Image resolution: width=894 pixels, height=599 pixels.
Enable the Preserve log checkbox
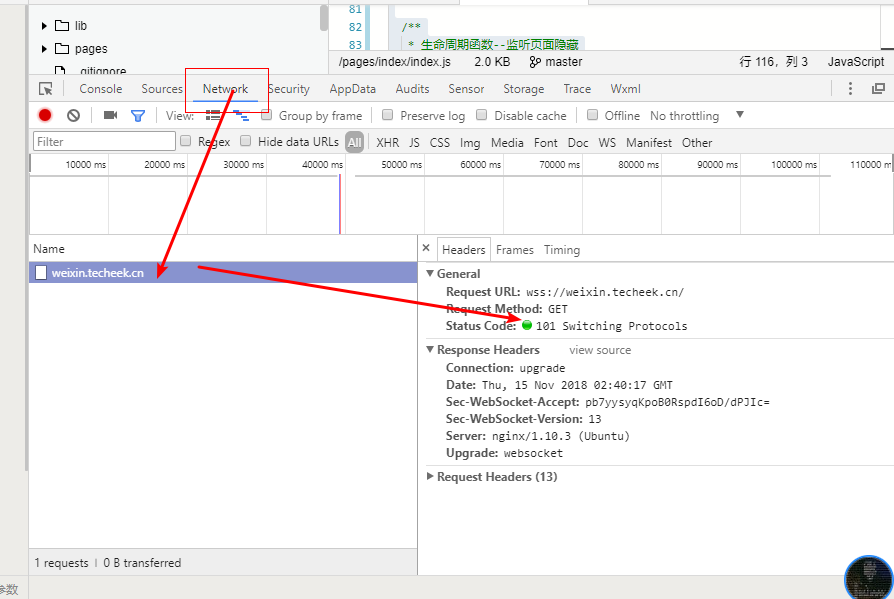point(388,115)
